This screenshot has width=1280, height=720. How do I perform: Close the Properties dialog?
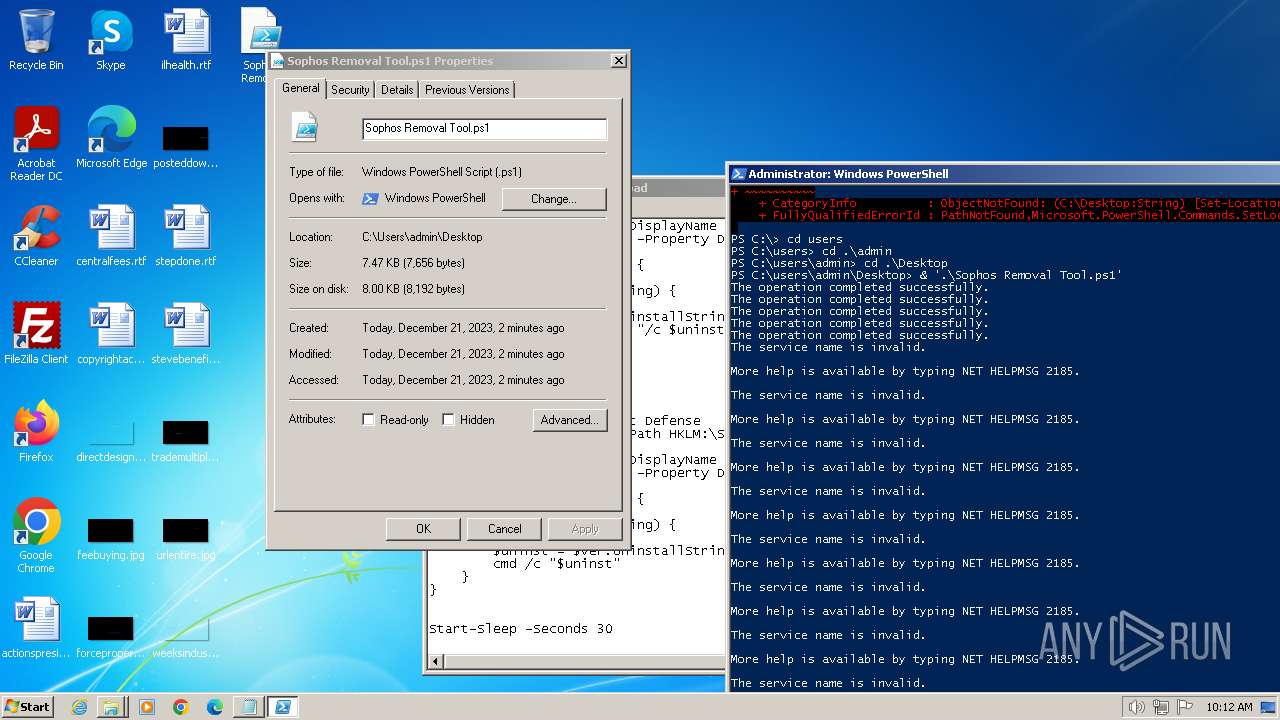coord(619,61)
